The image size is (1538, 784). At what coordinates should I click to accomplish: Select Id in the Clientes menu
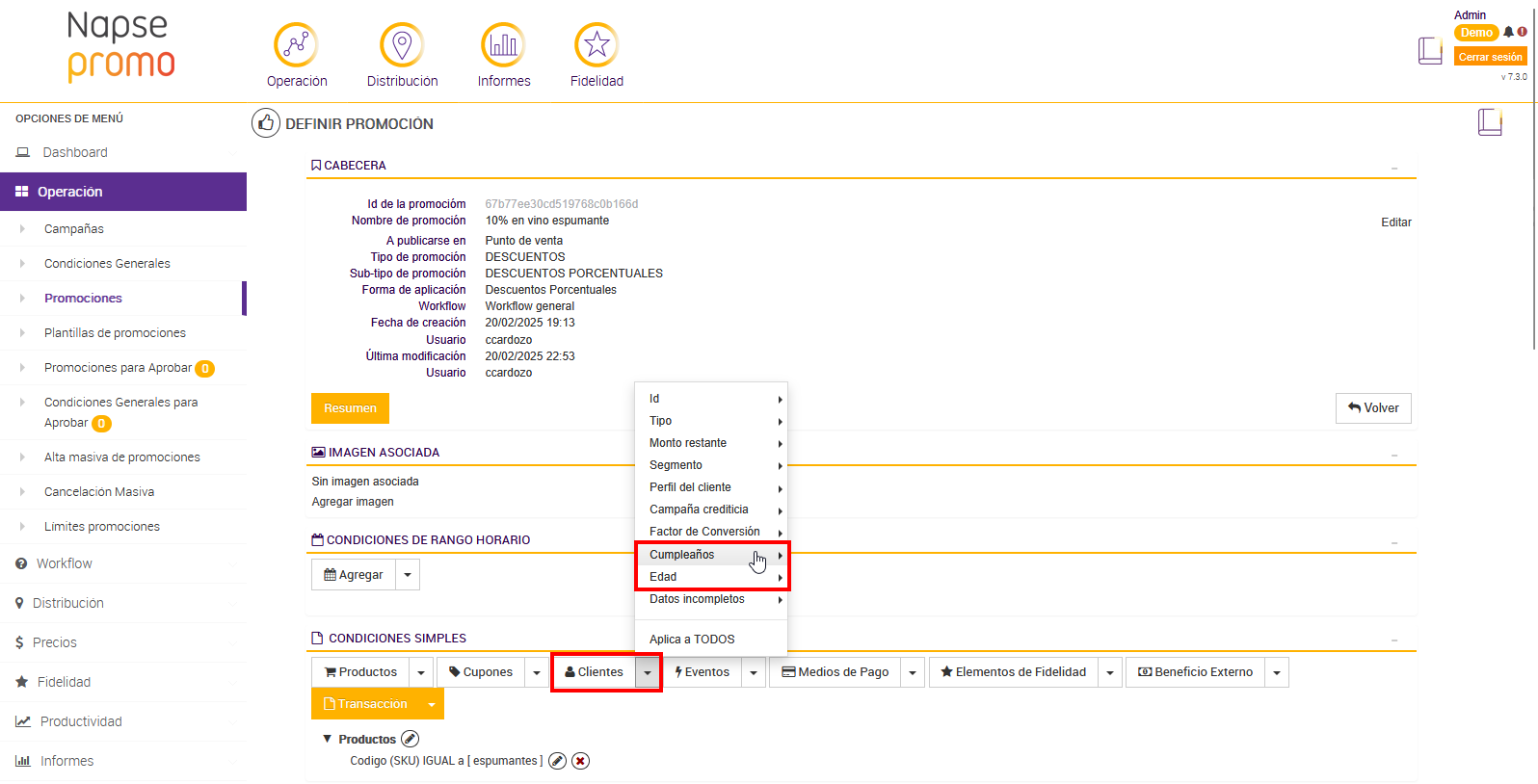(x=711, y=399)
